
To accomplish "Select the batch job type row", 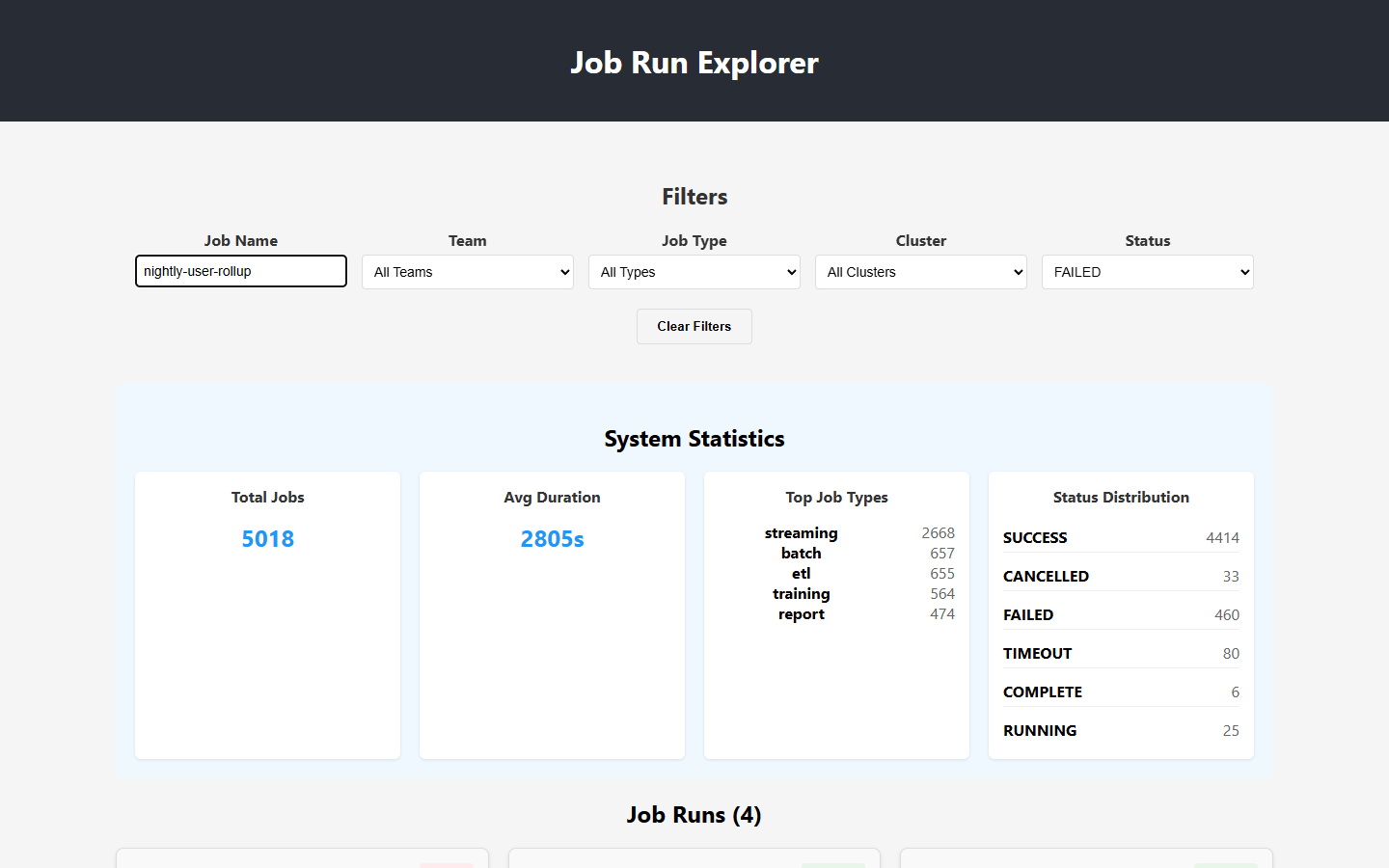I will coord(836,554).
